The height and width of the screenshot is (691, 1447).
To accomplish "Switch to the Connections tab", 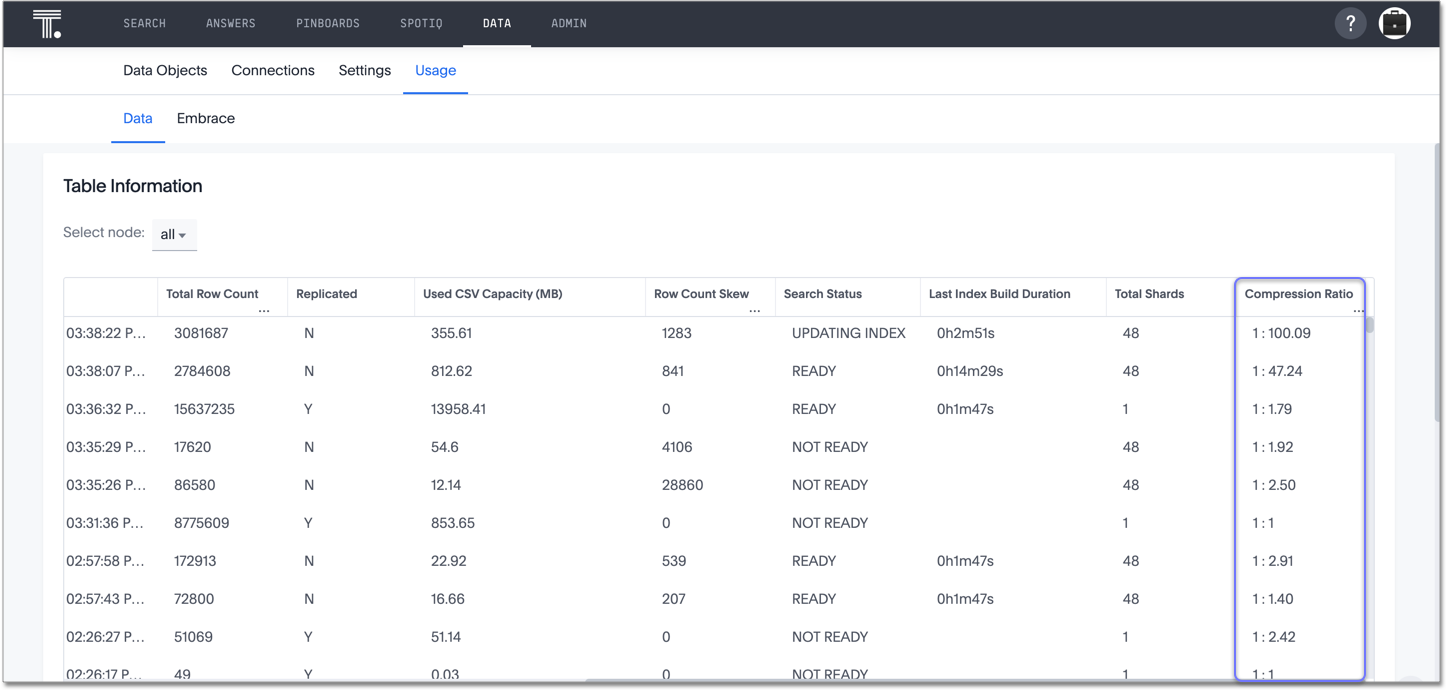I will [273, 71].
